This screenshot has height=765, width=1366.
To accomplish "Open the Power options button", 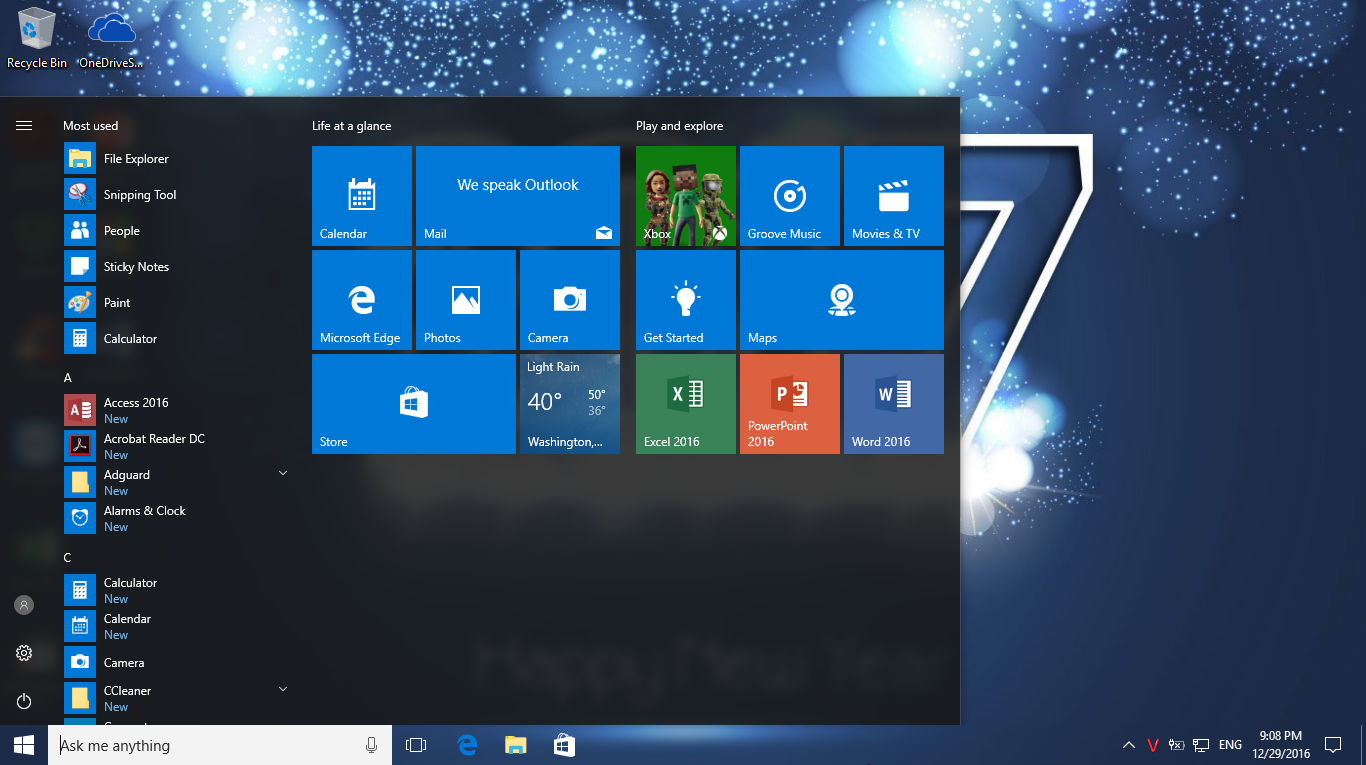I will click(x=24, y=701).
